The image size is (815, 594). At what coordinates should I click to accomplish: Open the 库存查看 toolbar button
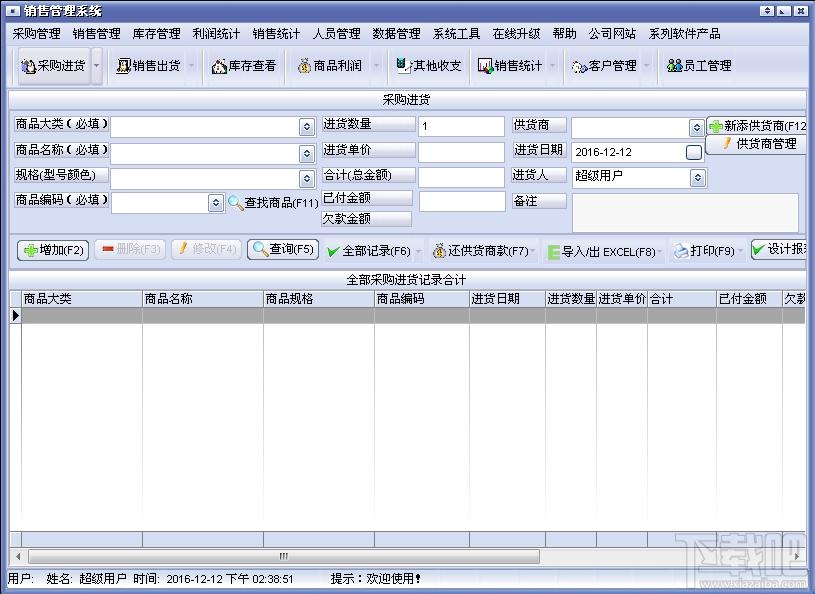(243, 65)
